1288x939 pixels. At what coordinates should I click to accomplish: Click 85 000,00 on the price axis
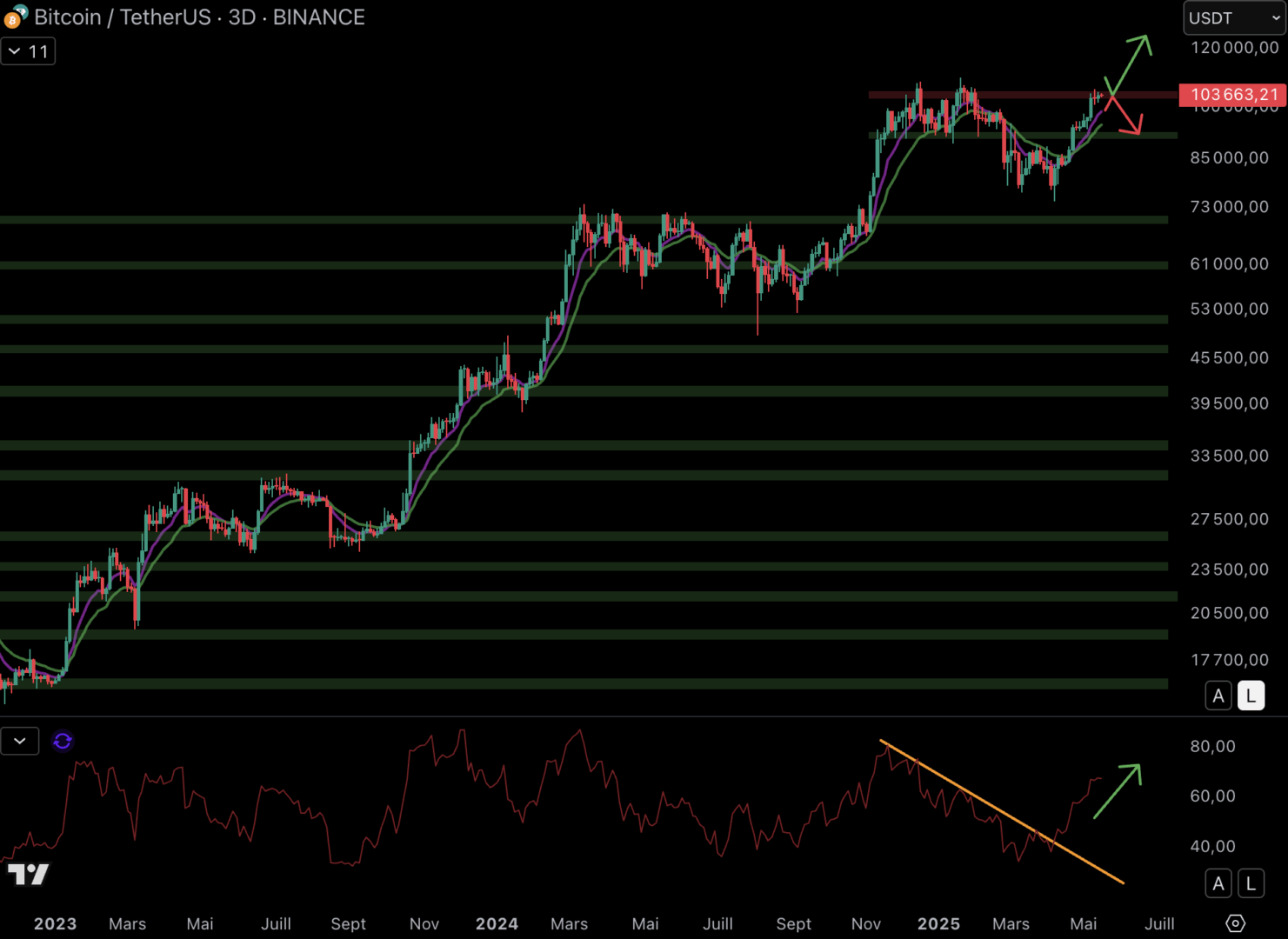point(1229,157)
